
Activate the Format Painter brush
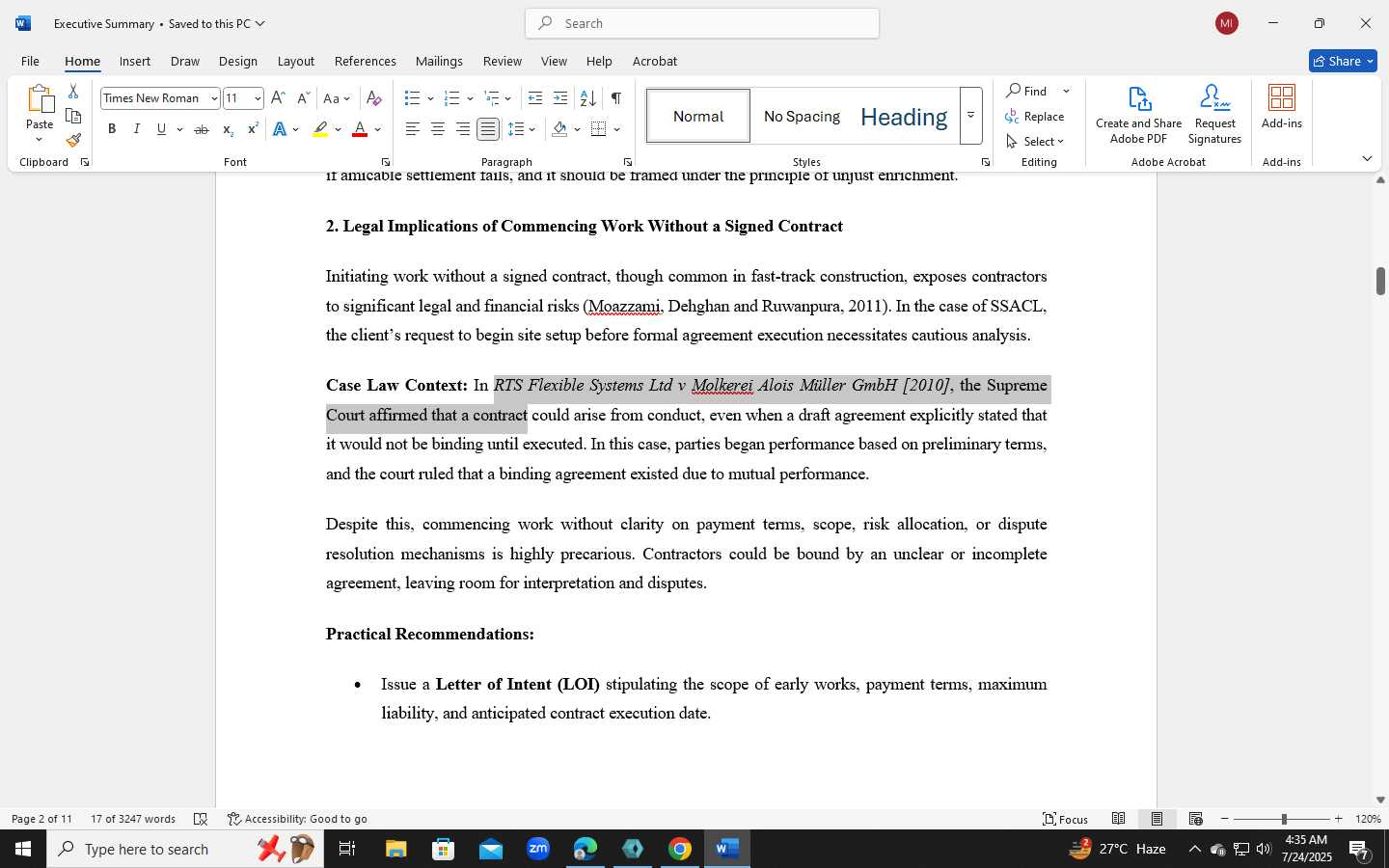[73, 140]
